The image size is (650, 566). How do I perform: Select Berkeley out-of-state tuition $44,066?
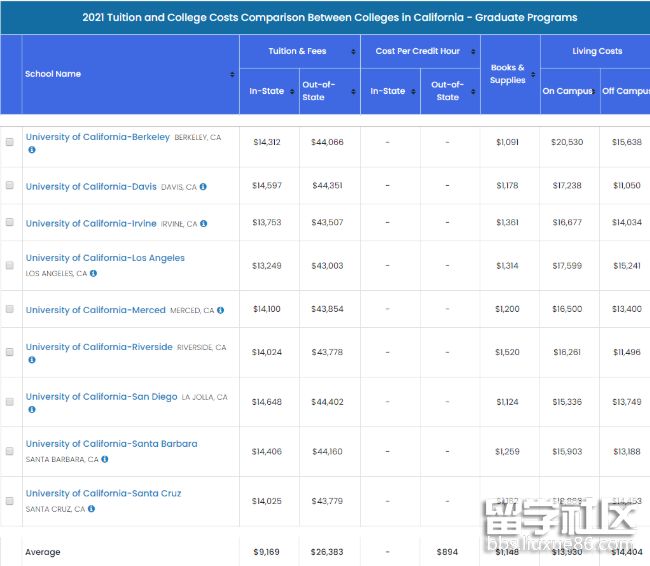tap(327, 142)
